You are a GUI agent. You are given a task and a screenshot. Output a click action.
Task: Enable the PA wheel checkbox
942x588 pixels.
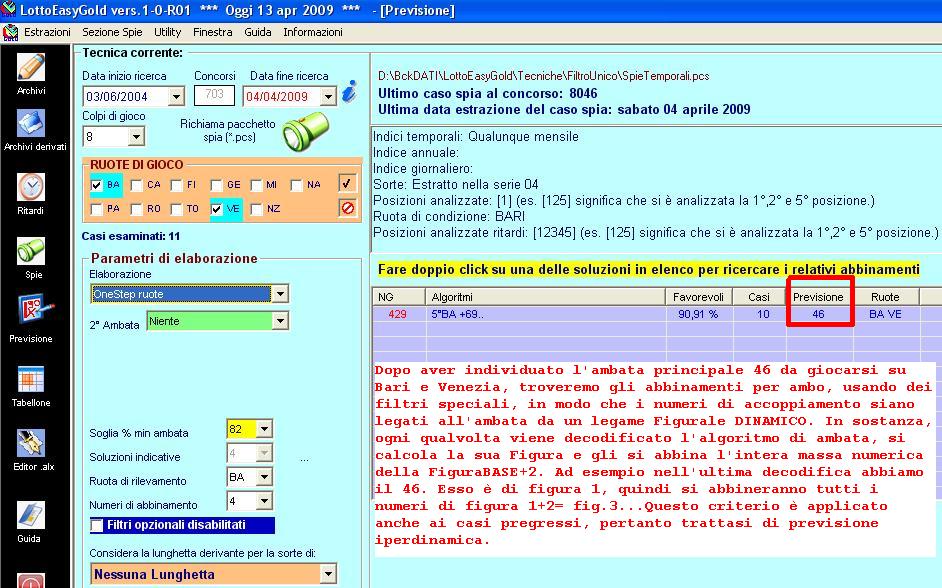[x=96, y=209]
